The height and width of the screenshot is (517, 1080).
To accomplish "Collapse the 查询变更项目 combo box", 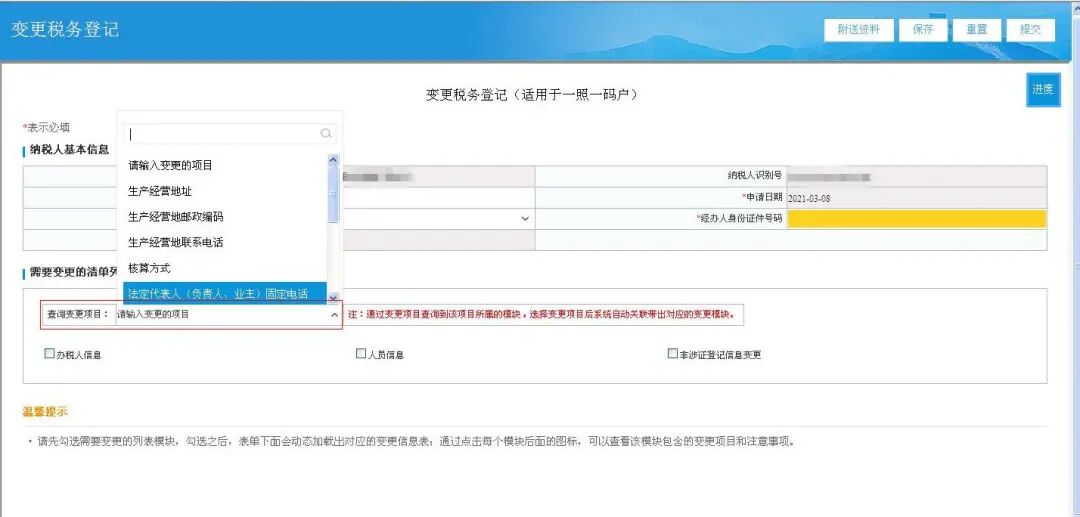I will click(x=335, y=315).
